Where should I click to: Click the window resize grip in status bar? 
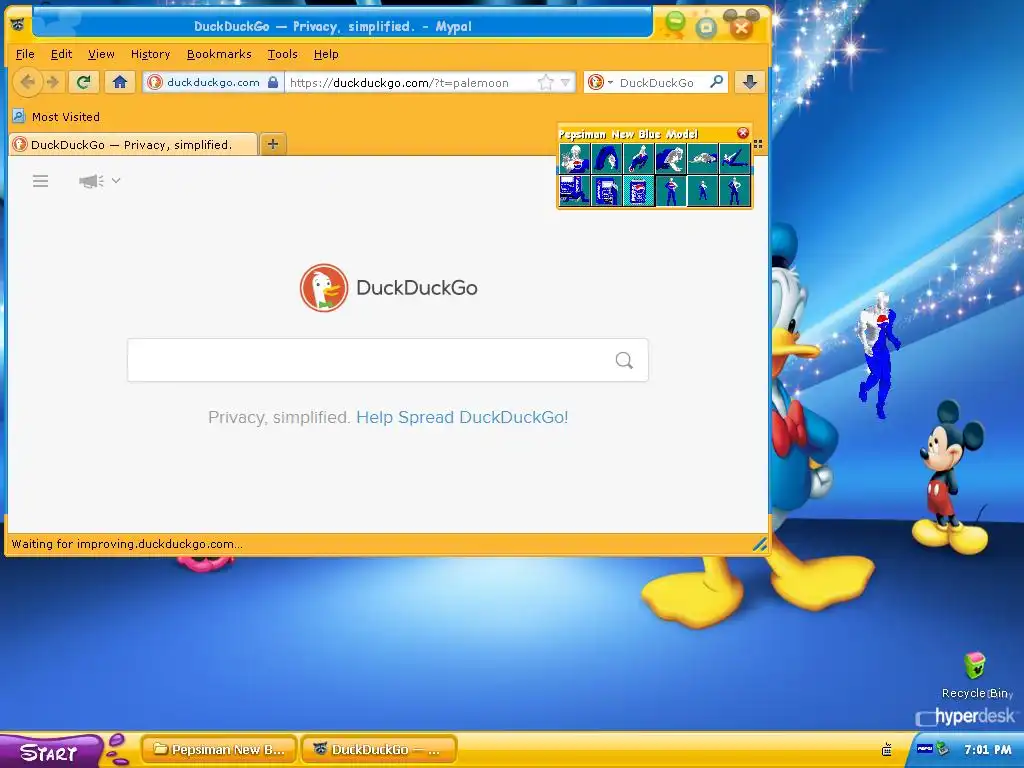[x=760, y=544]
